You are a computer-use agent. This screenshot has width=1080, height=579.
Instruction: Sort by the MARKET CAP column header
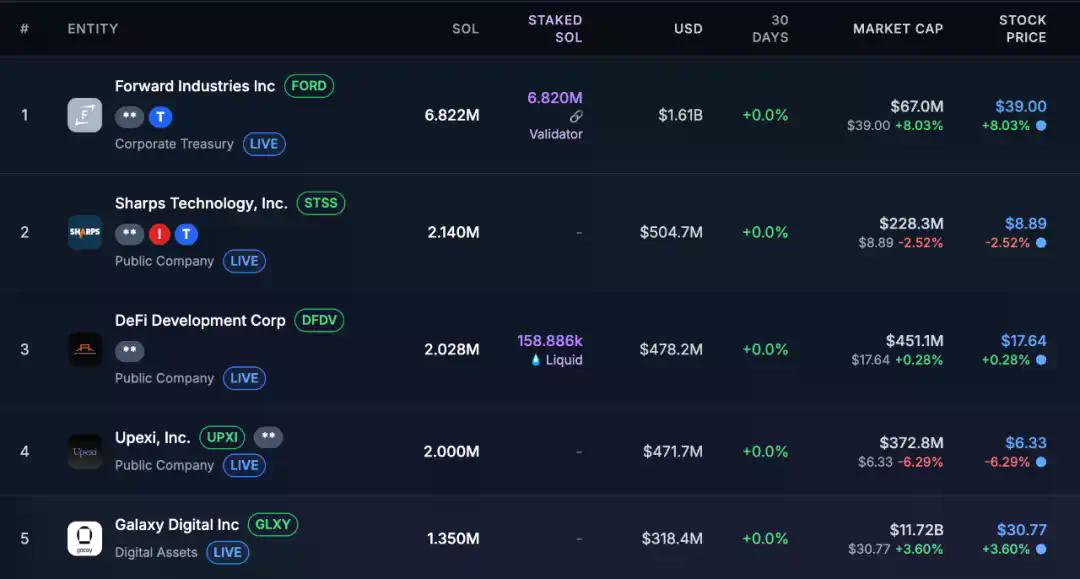click(x=897, y=28)
